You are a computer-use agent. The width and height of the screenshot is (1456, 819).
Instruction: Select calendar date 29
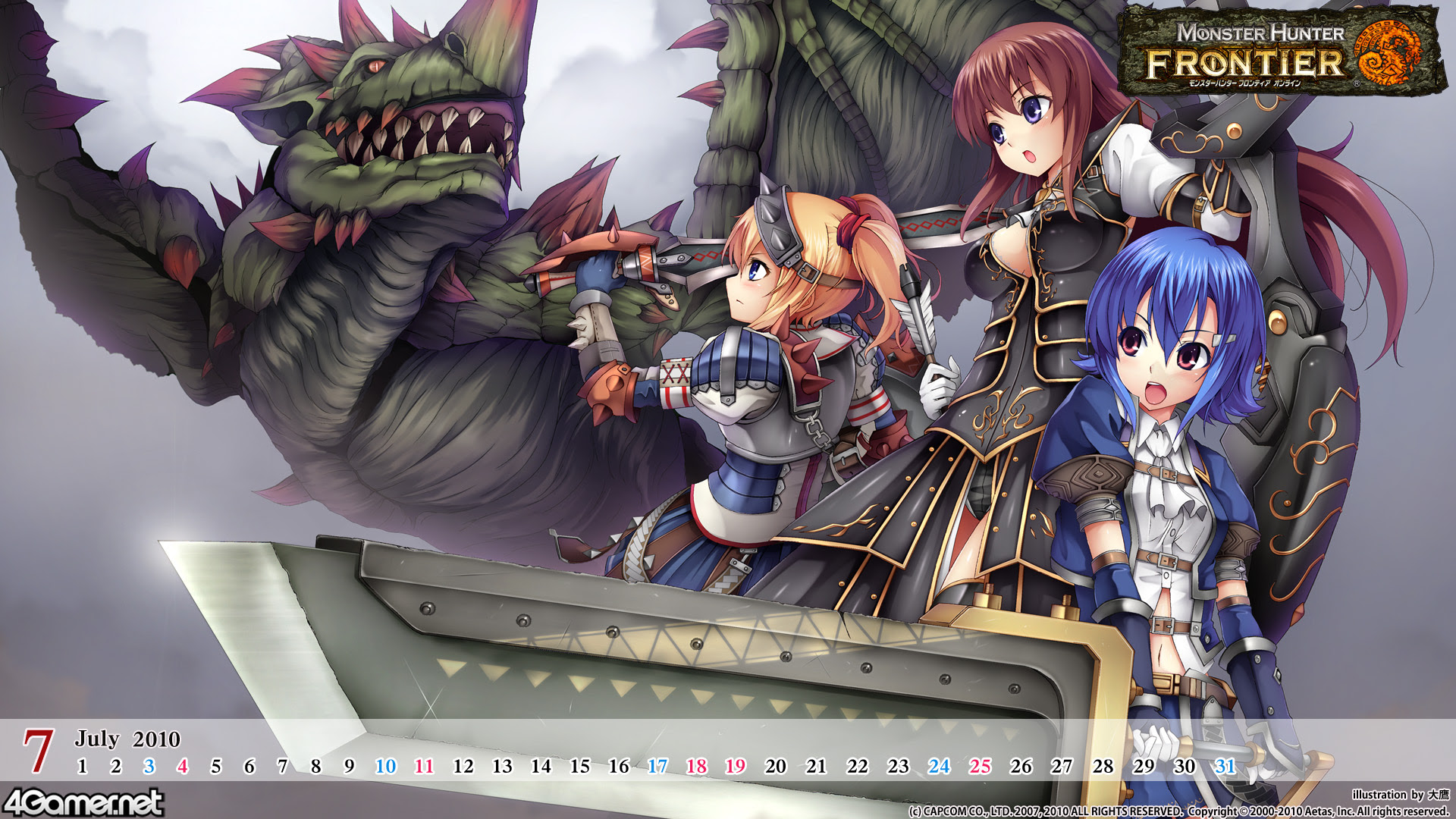pyautogui.click(x=1144, y=766)
